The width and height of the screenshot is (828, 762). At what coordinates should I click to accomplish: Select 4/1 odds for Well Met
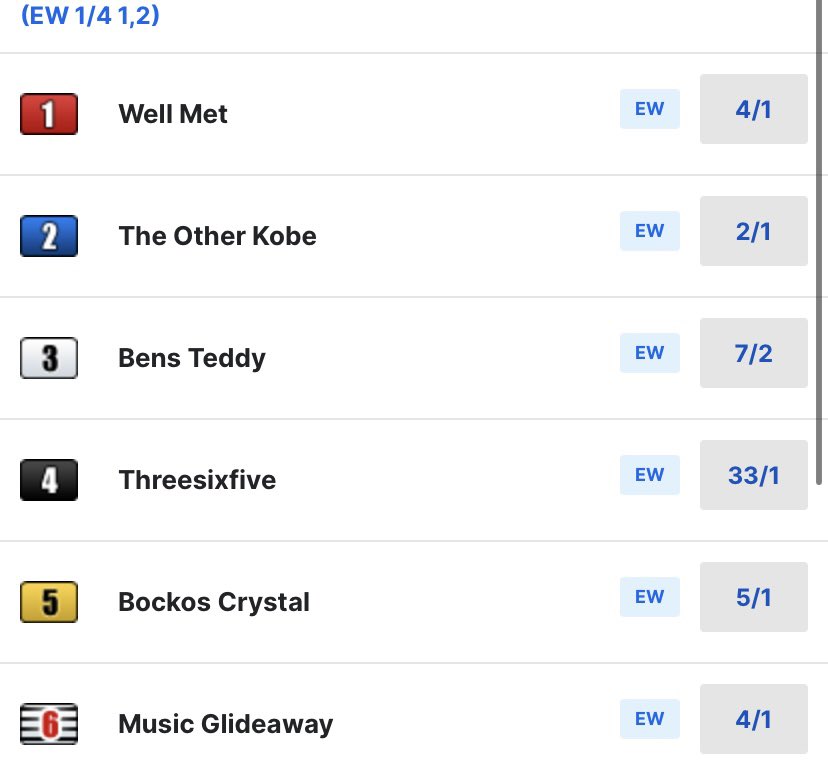[x=753, y=109]
